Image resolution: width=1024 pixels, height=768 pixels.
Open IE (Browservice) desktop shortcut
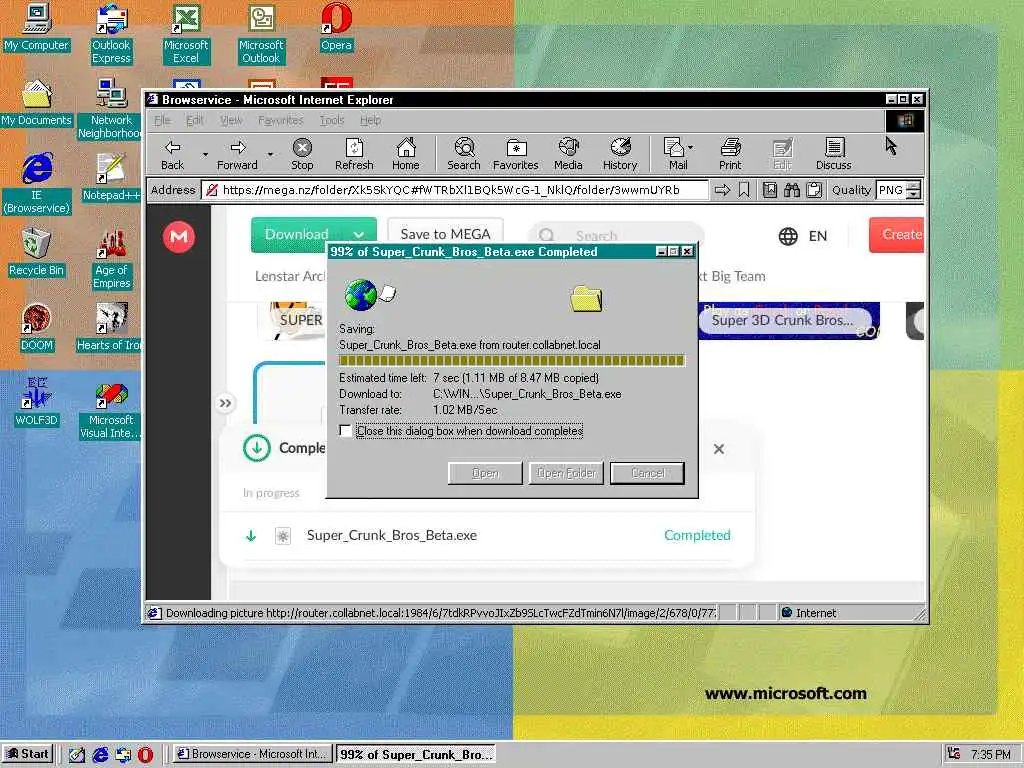[x=37, y=183]
